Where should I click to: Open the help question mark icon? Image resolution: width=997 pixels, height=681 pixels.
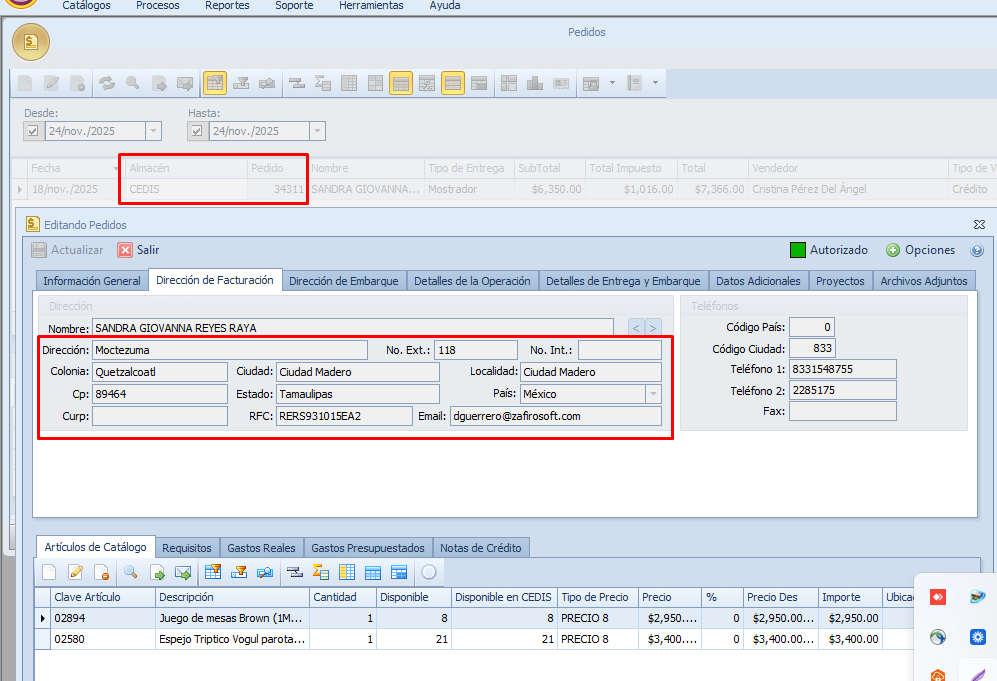977,251
